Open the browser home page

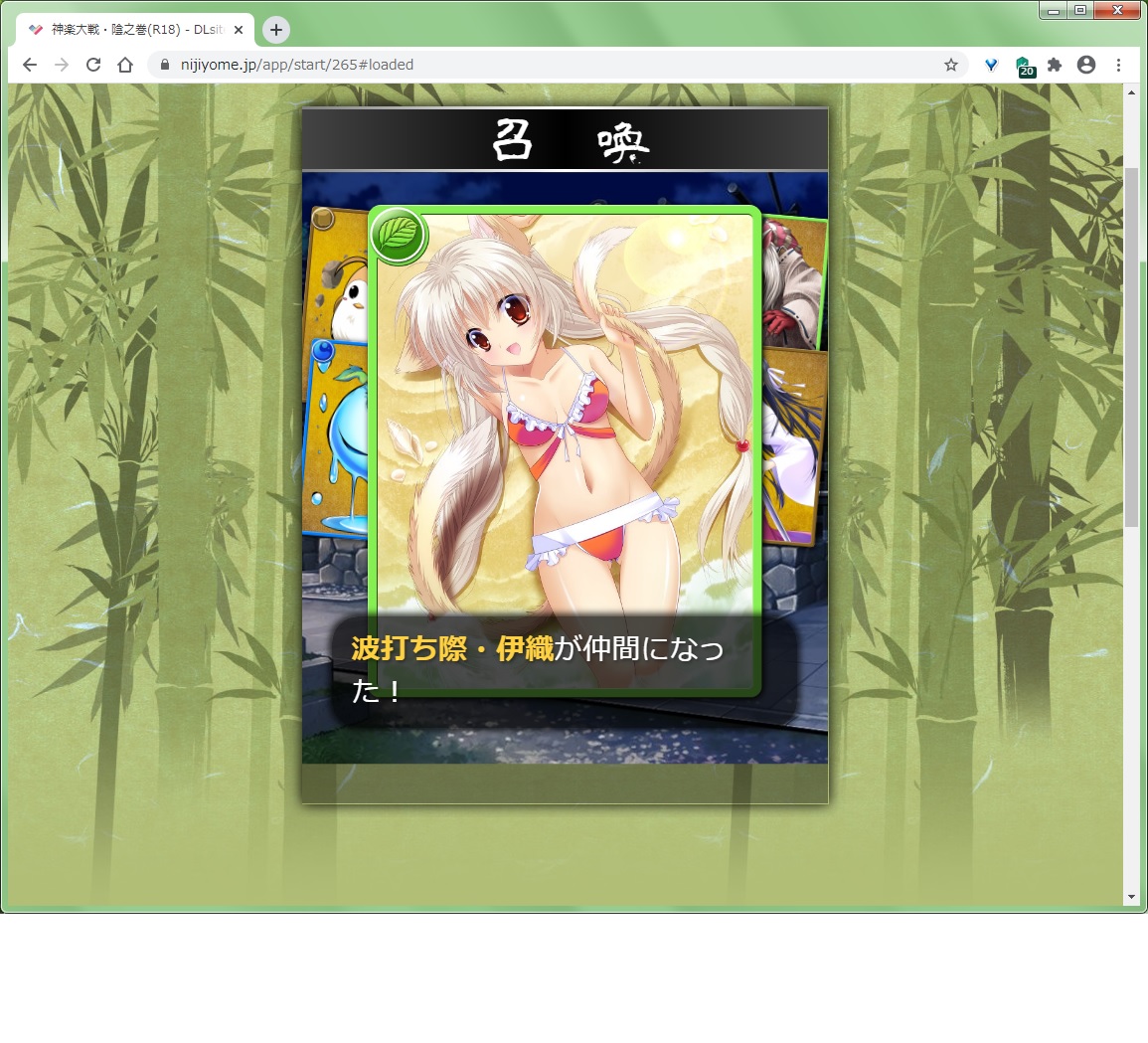pyautogui.click(x=125, y=65)
